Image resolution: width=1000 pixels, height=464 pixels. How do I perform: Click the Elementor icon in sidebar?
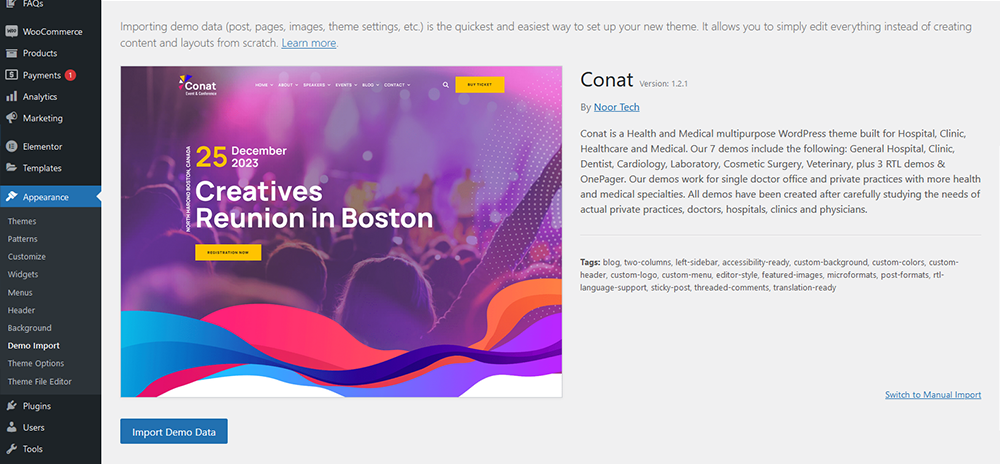pyautogui.click(x=11, y=147)
